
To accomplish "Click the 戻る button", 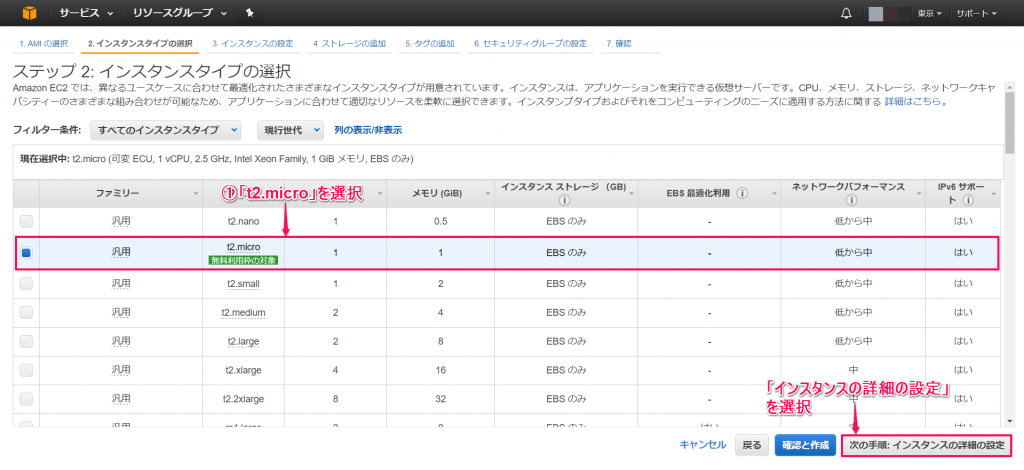I will (752, 445).
